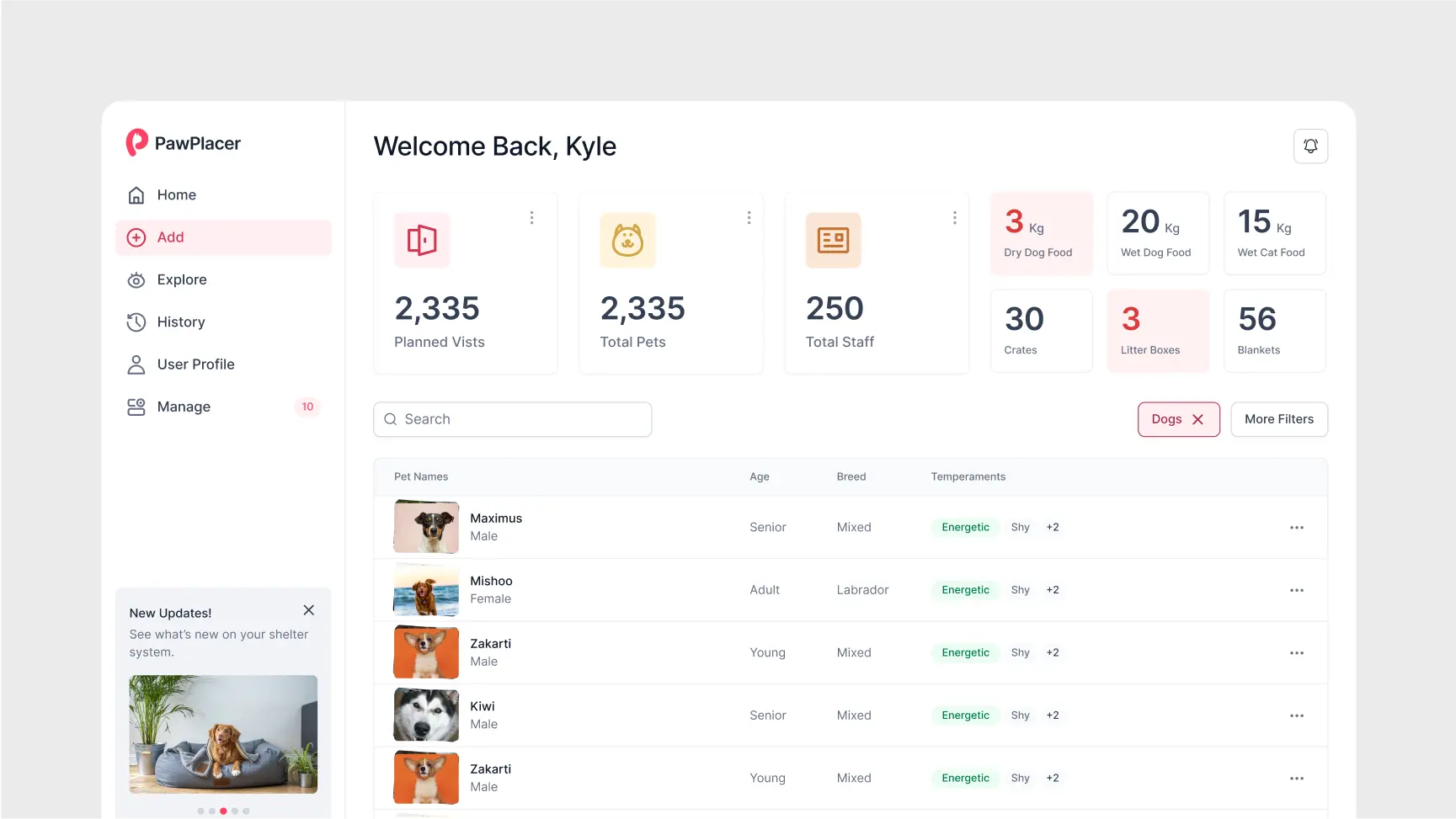Screen dimensions: 1456x819
Task: Open the PawPlacer home logo
Action: 183,142
